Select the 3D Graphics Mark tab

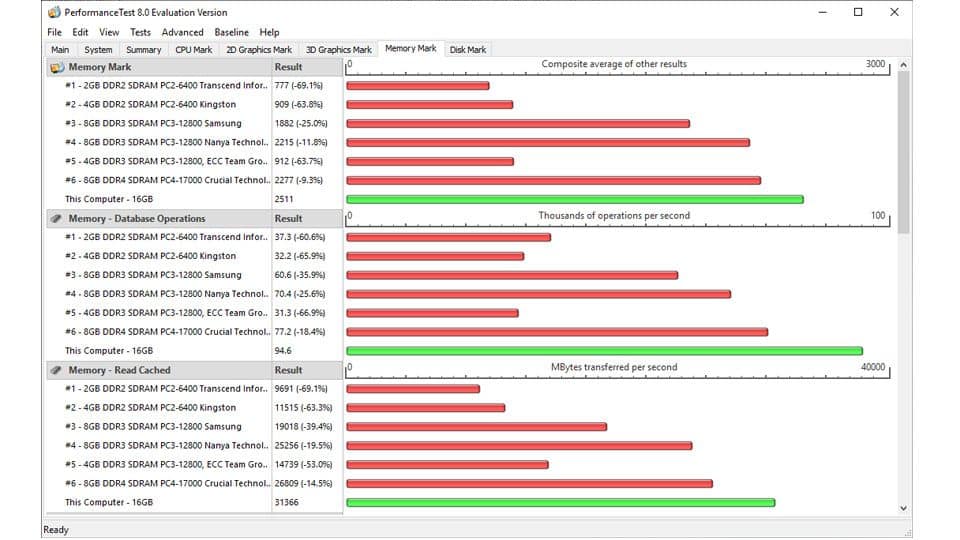(x=338, y=49)
